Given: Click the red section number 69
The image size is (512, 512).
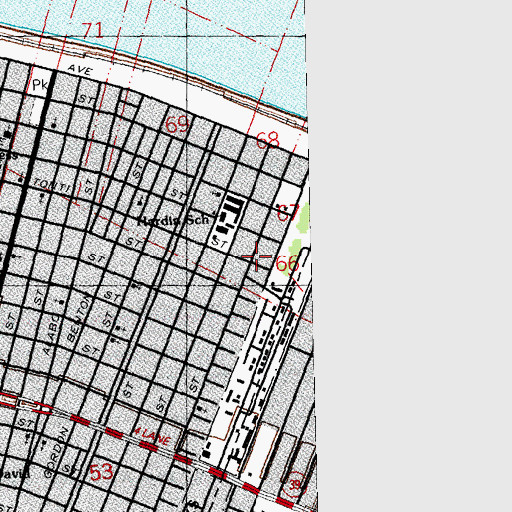Looking at the screenshot, I should [178, 125].
